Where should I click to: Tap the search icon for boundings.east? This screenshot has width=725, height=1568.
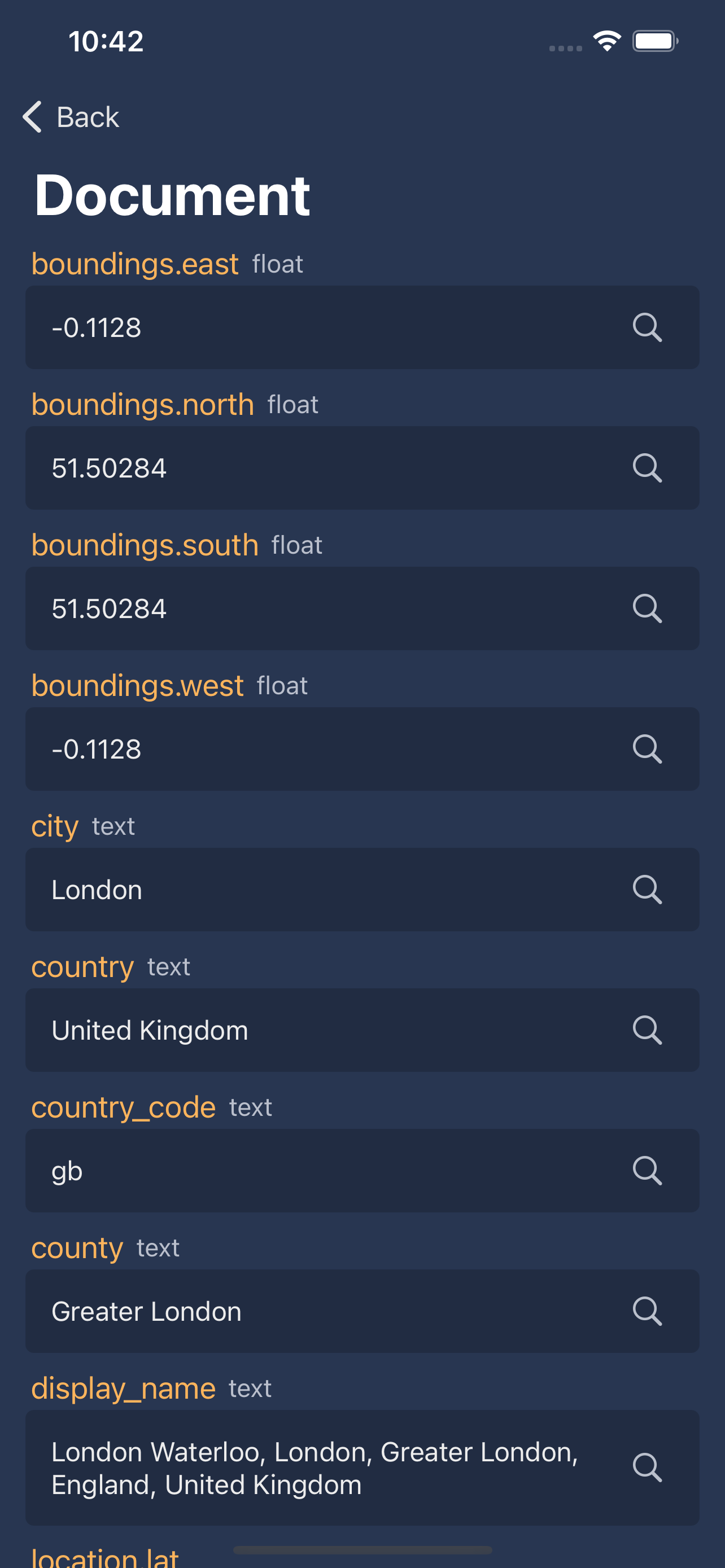647,328
